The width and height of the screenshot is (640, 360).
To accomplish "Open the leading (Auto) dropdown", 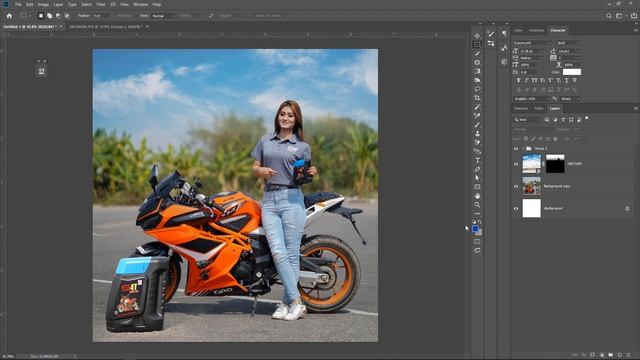I will pos(569,51).
